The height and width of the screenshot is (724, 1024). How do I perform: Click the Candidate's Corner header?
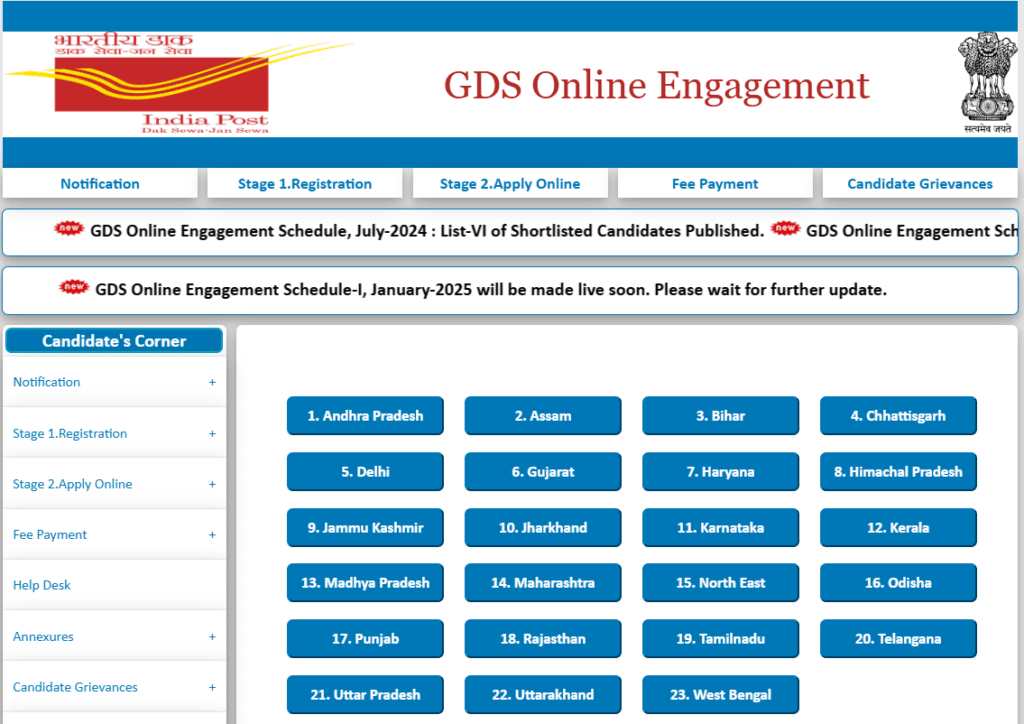(113, 340)
